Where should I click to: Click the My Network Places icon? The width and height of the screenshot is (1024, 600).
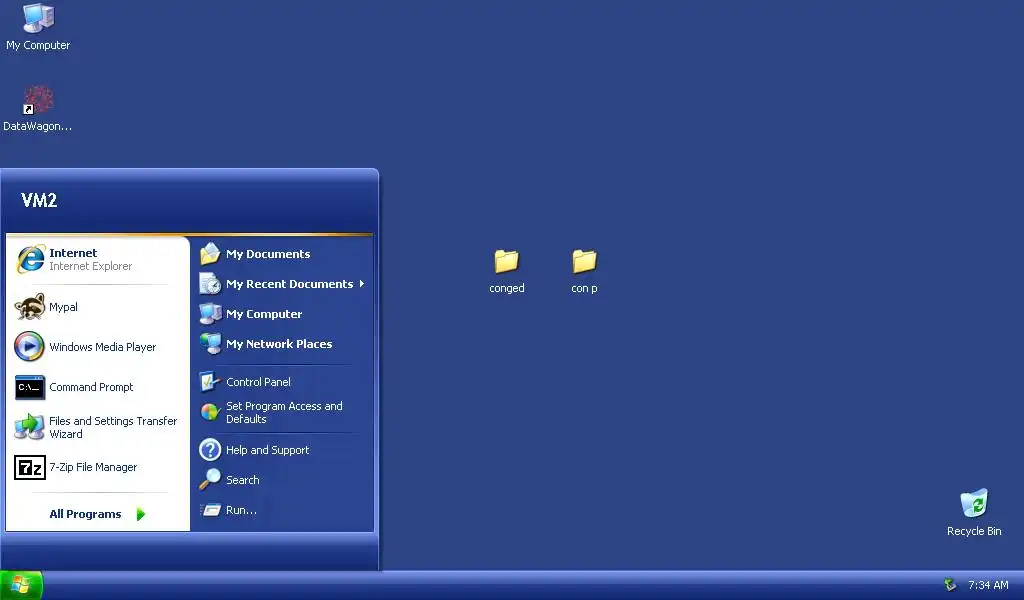click(210, 344)
